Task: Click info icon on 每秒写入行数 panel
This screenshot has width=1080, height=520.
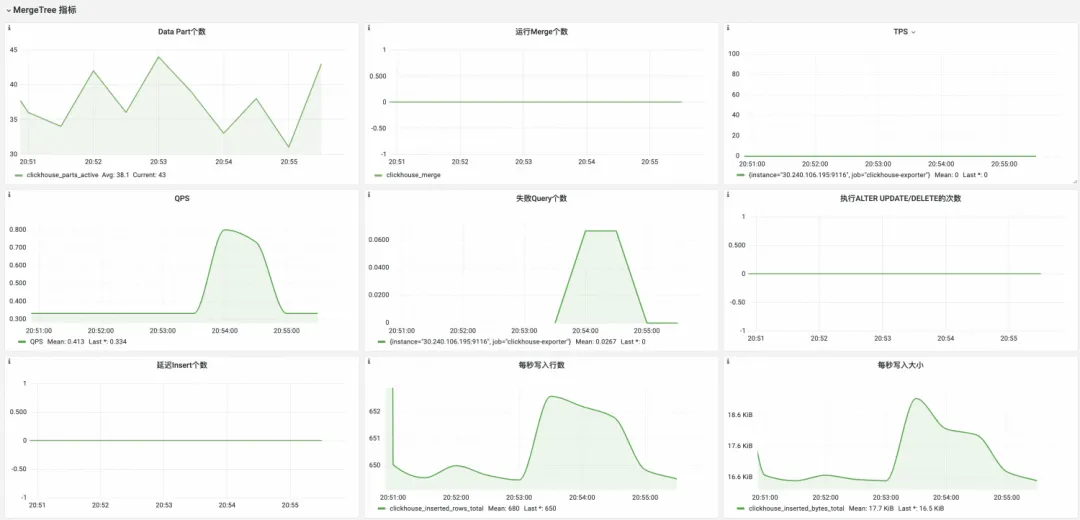Action: (370, 362)
